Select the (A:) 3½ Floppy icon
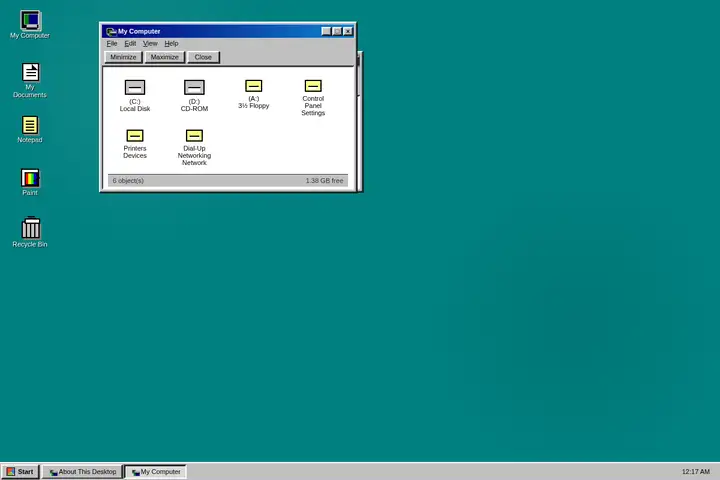This screenshot has width=720, height=480. click(x=253, y=94)
